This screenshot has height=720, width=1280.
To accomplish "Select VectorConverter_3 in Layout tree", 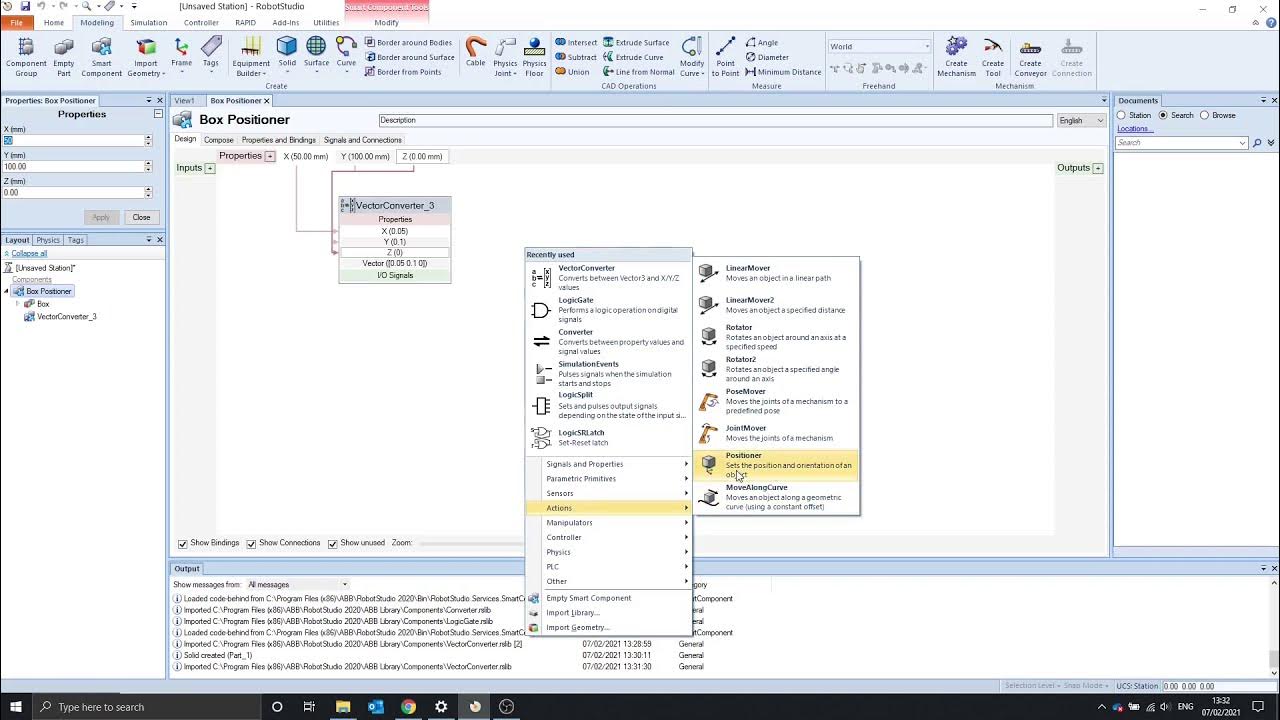I will tap(66, 317).
